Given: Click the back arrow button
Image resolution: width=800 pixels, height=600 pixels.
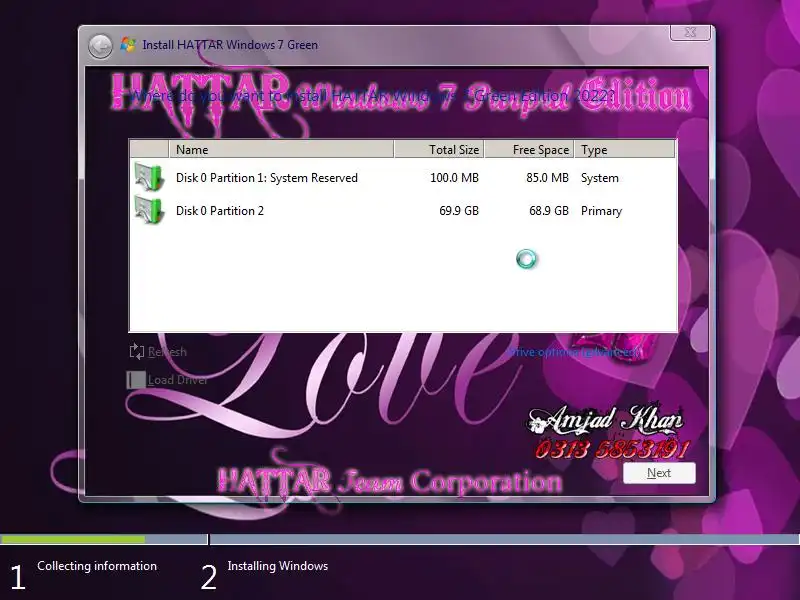Looking at the screenshot, I should pyautogui.click(x=100, y=46).
